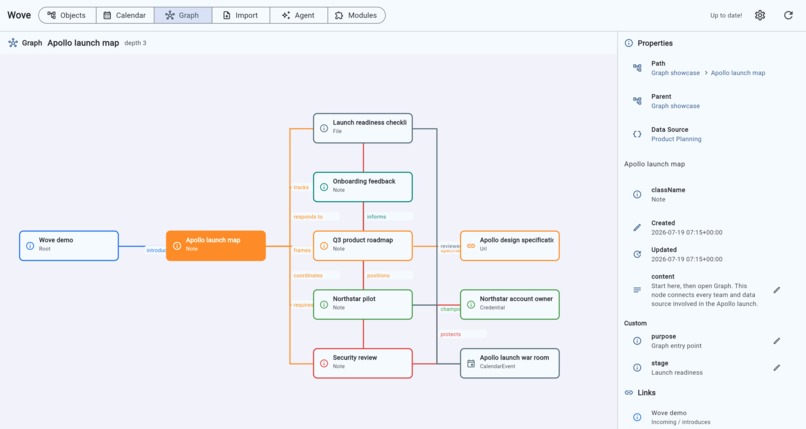This screenshot has height=429, width=806.
Task: Click the className info icon
Action: [637, 194]
